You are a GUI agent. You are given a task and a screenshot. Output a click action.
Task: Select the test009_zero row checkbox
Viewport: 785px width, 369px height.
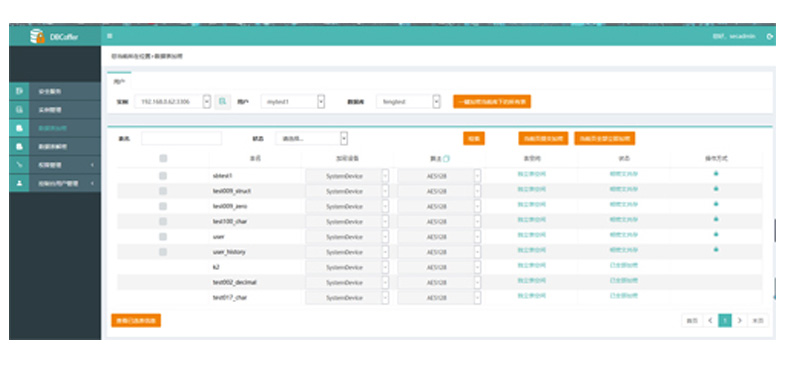(163, 206)
